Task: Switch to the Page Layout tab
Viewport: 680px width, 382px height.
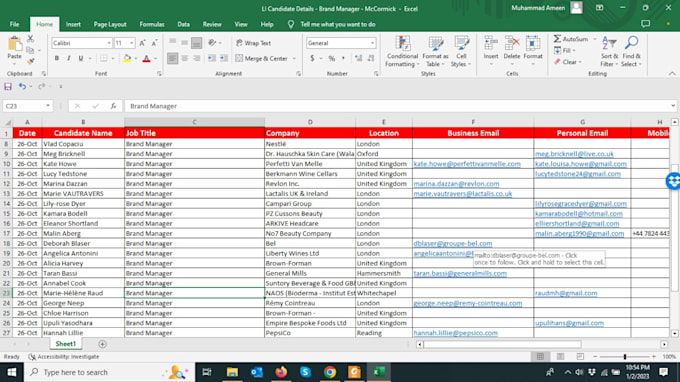Action: point(110,24)
